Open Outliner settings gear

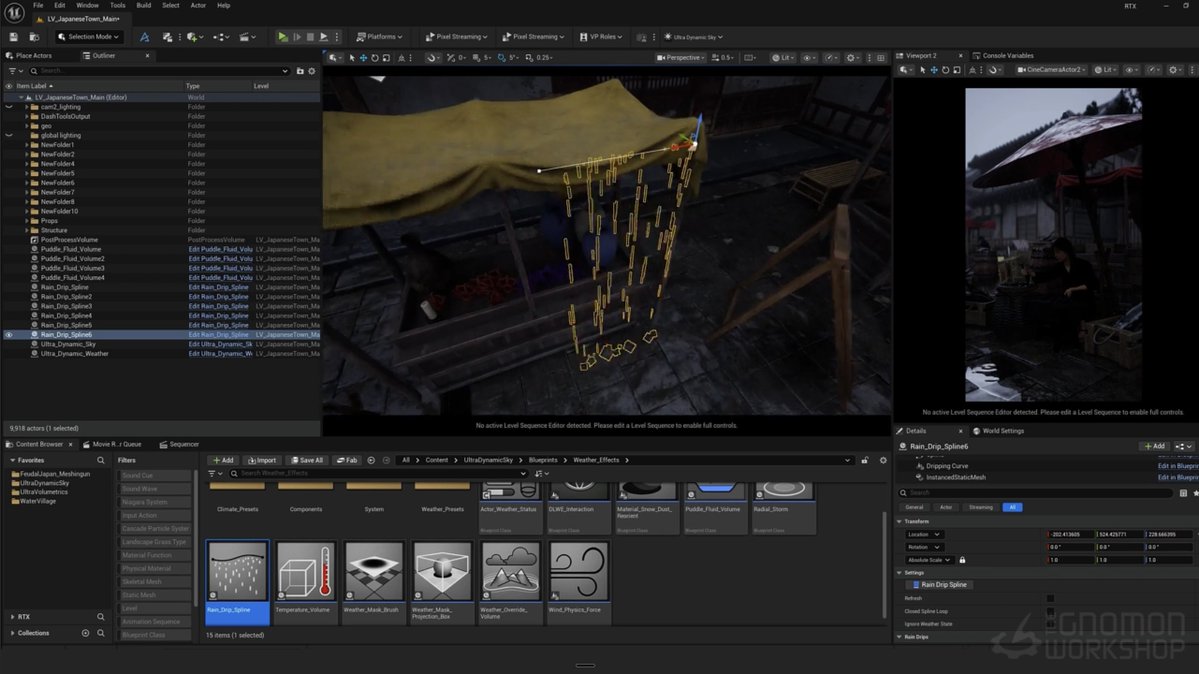311,71
